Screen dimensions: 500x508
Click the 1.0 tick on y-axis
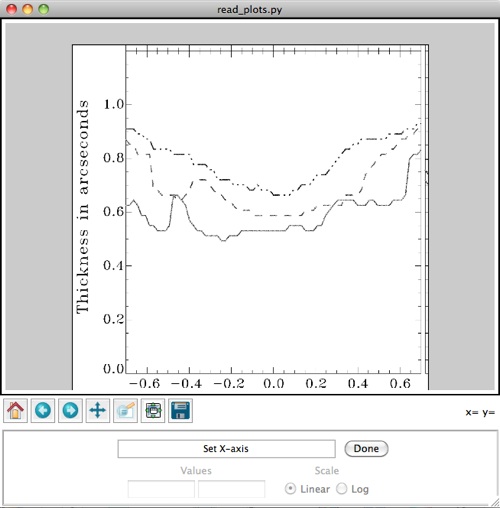click(114, 104)
